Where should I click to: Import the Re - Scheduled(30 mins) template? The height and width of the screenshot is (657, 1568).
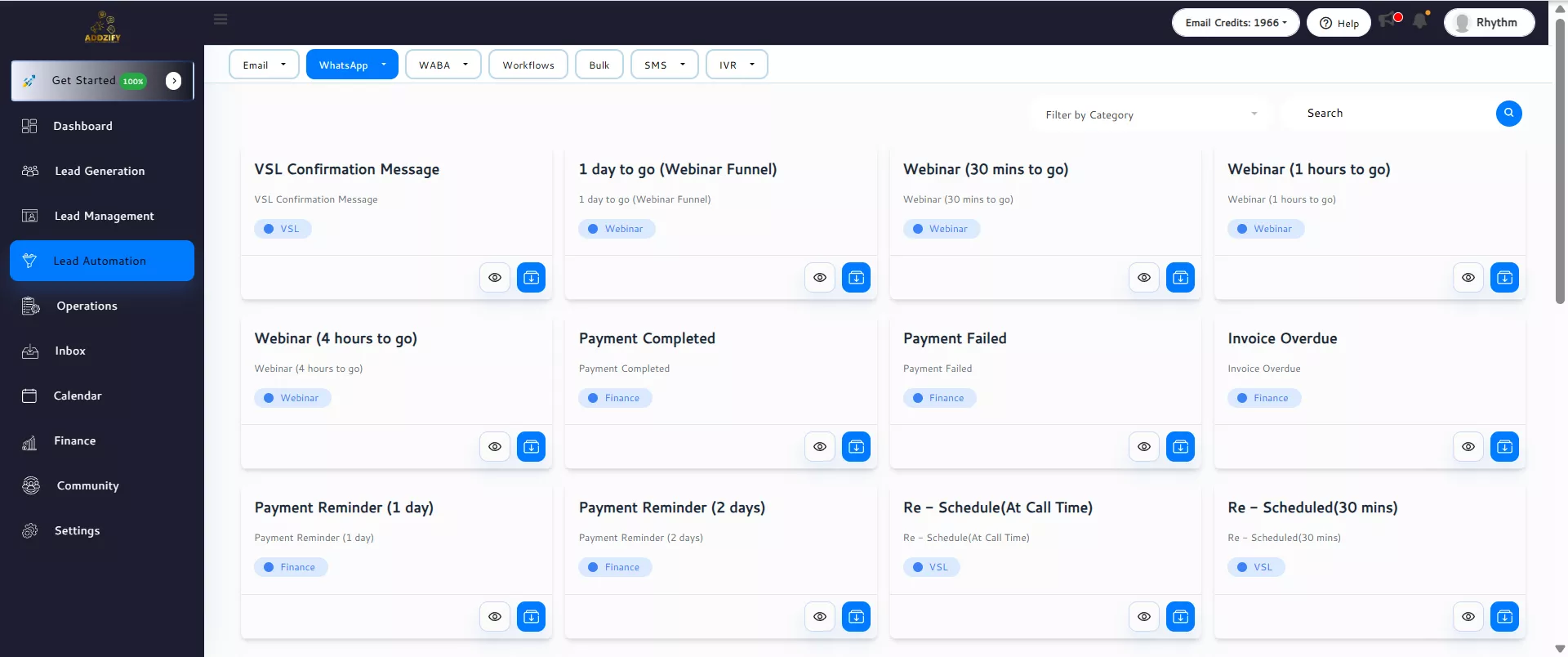(1504, 617)
